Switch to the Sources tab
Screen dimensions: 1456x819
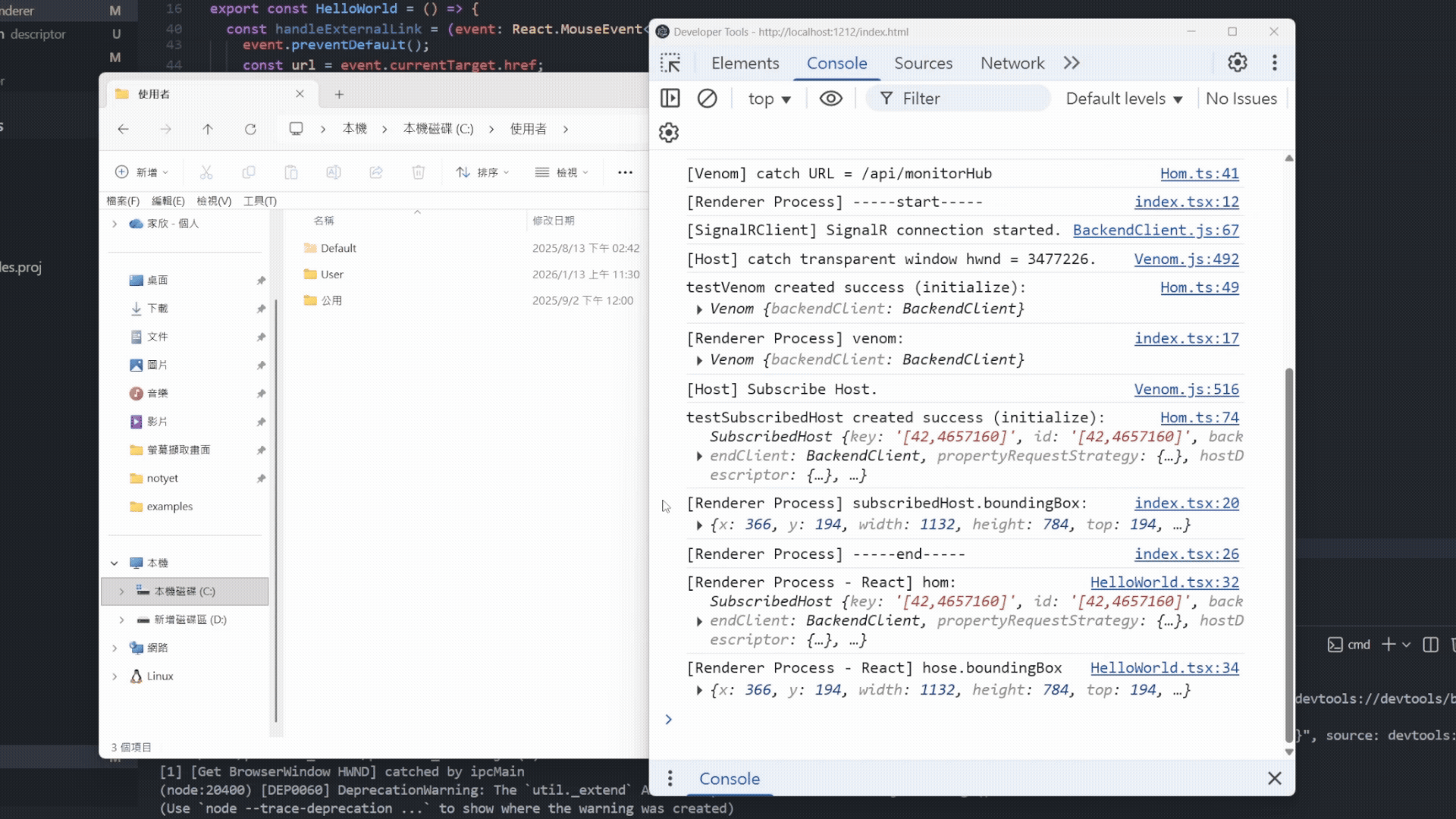(x=923, y=64)
